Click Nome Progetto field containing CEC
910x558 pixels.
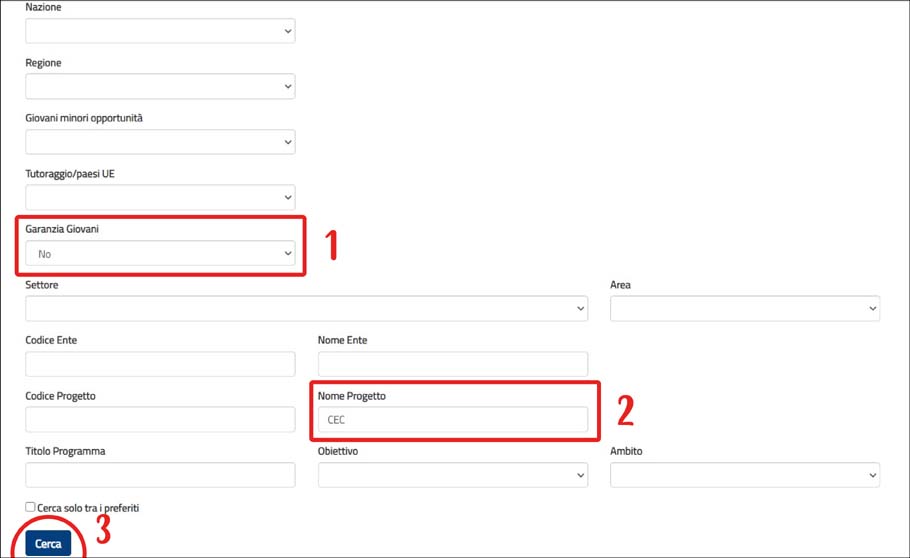(x=453, y=419)
